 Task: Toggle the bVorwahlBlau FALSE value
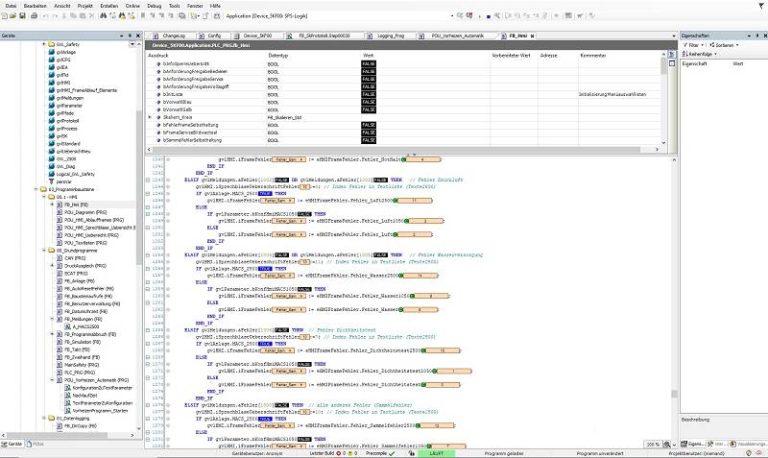pyautogui.click(x=369, y=101)
